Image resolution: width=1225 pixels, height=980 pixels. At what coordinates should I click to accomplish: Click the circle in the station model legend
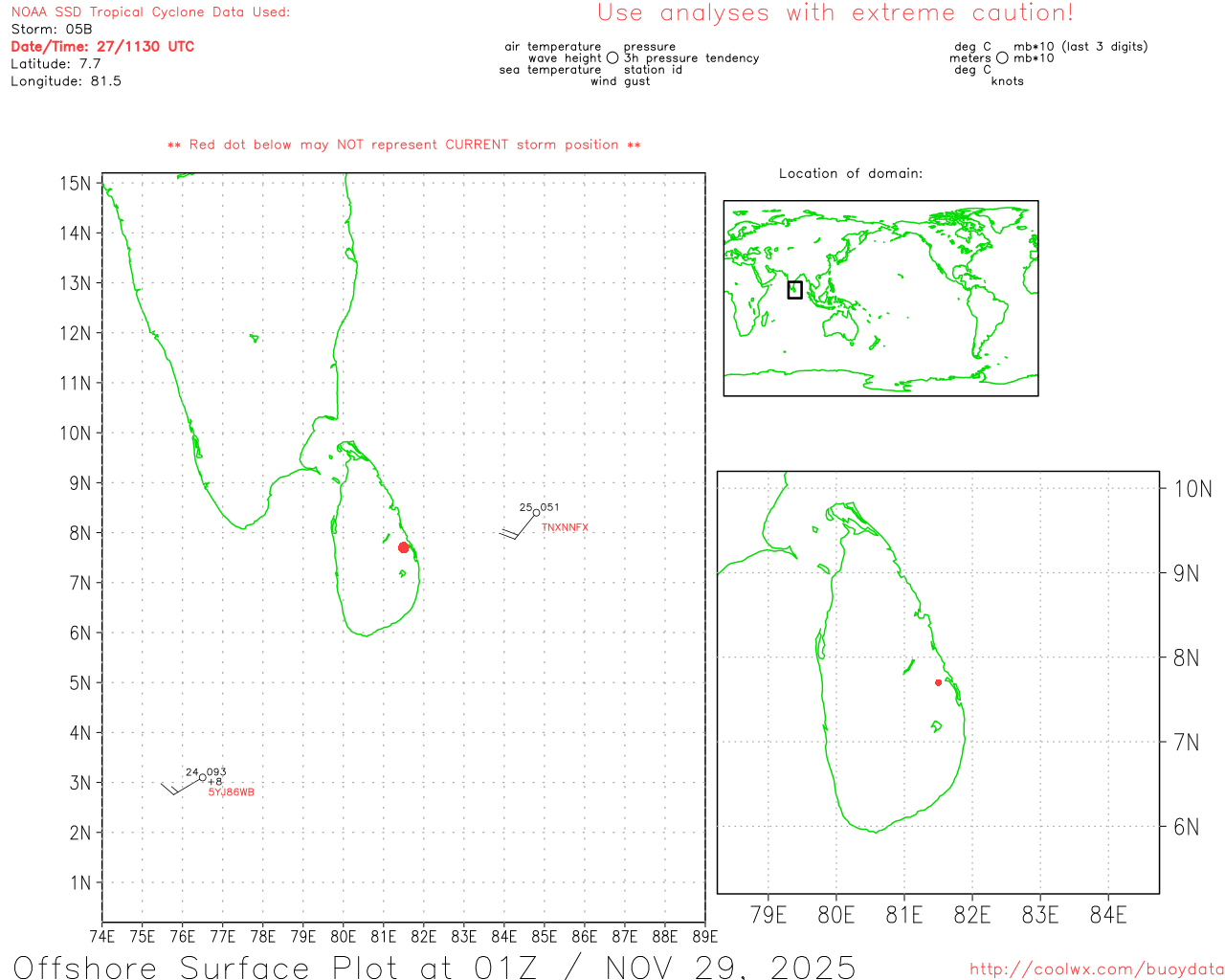[x=612, y=58]
